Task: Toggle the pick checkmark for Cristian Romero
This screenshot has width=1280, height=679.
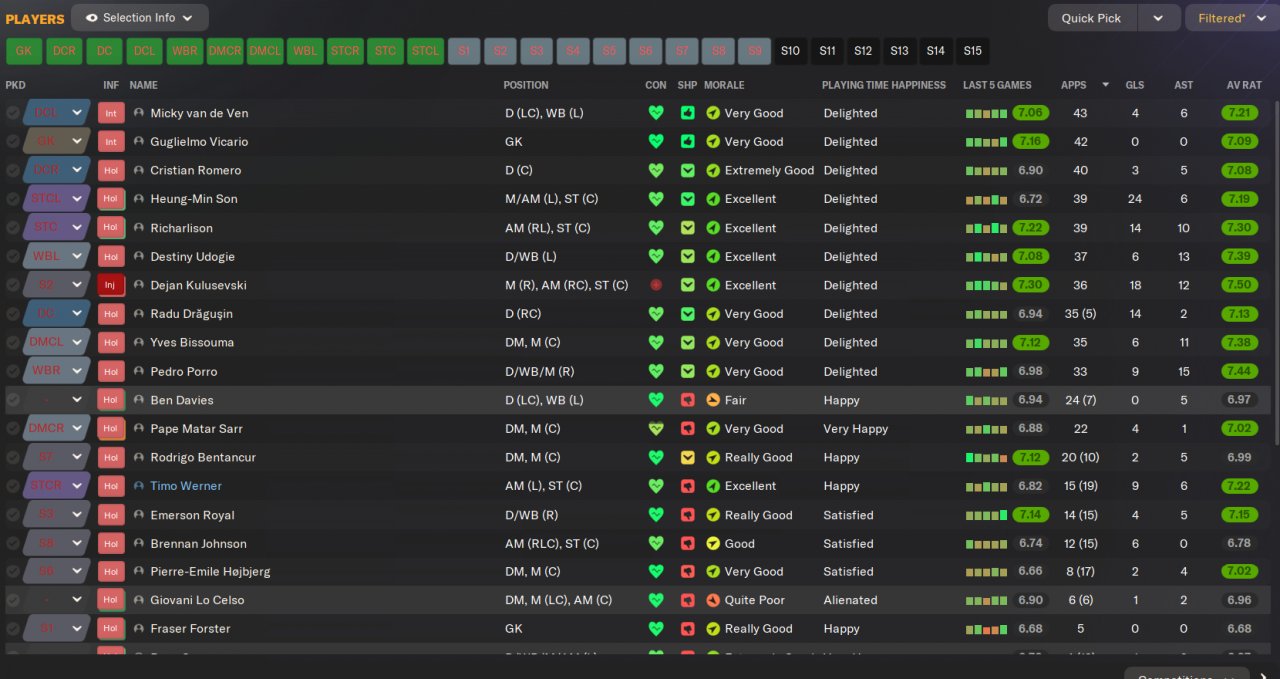Action: point(13,170)
